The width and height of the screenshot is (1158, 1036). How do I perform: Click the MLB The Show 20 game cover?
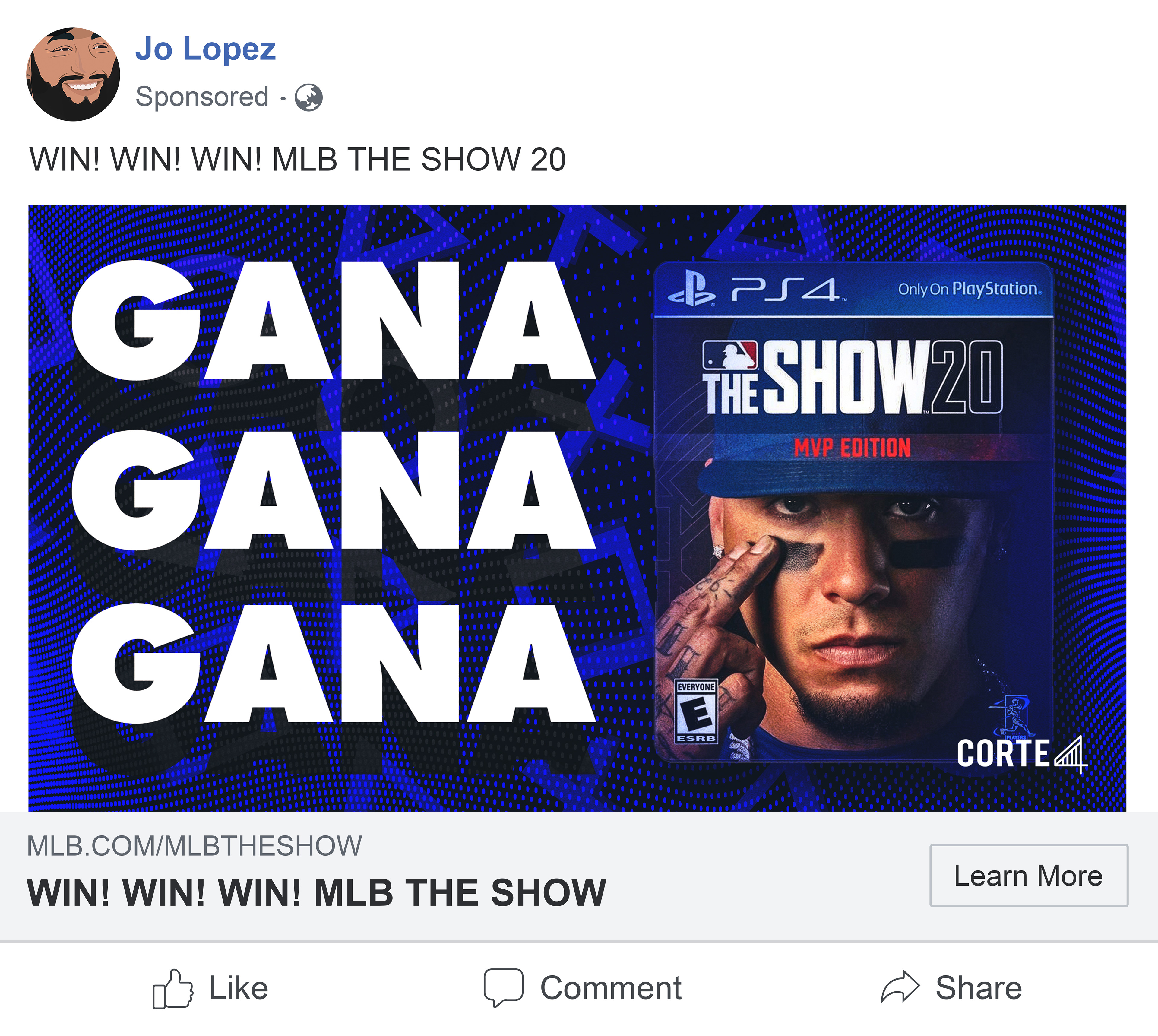point(853,511)
